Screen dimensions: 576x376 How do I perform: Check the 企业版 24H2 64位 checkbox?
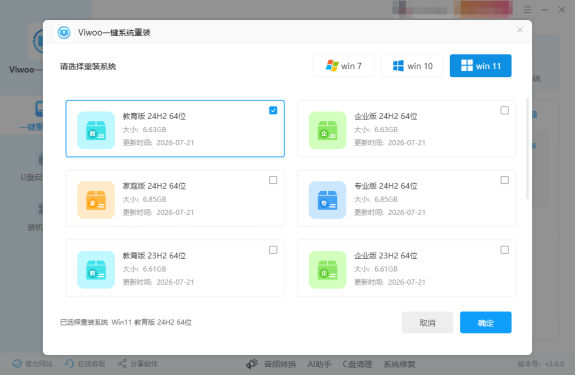click(505, 110)
